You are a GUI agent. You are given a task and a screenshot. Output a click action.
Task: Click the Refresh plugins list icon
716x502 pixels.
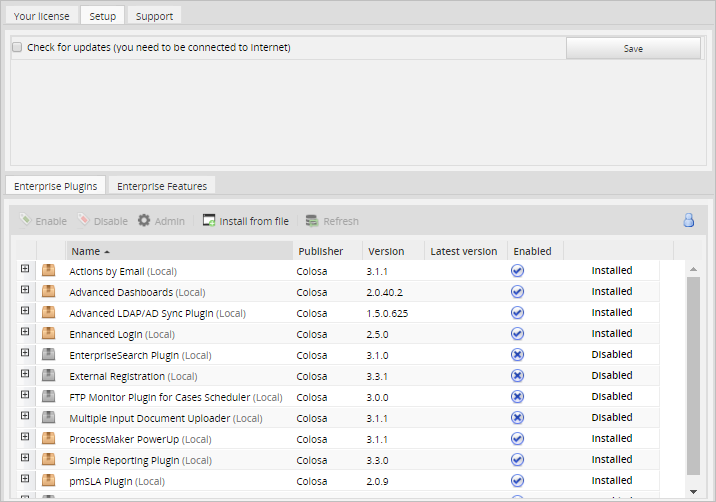click(x=312, y=221)
